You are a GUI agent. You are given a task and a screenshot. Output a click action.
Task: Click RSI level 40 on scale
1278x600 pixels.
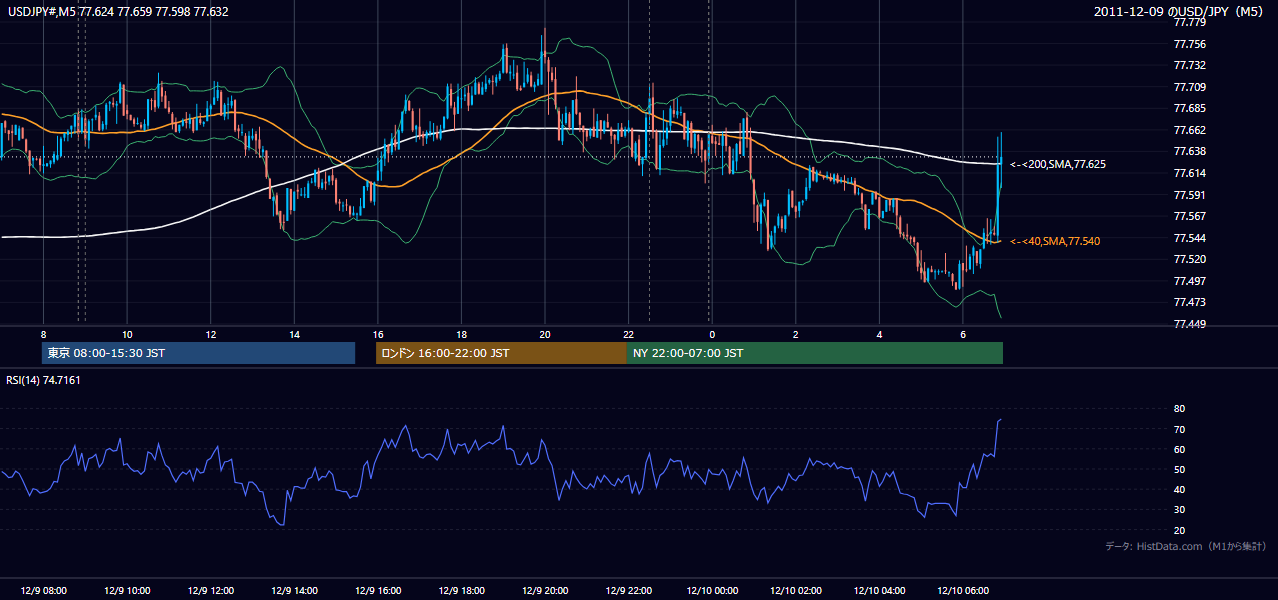click(1179, 490)
